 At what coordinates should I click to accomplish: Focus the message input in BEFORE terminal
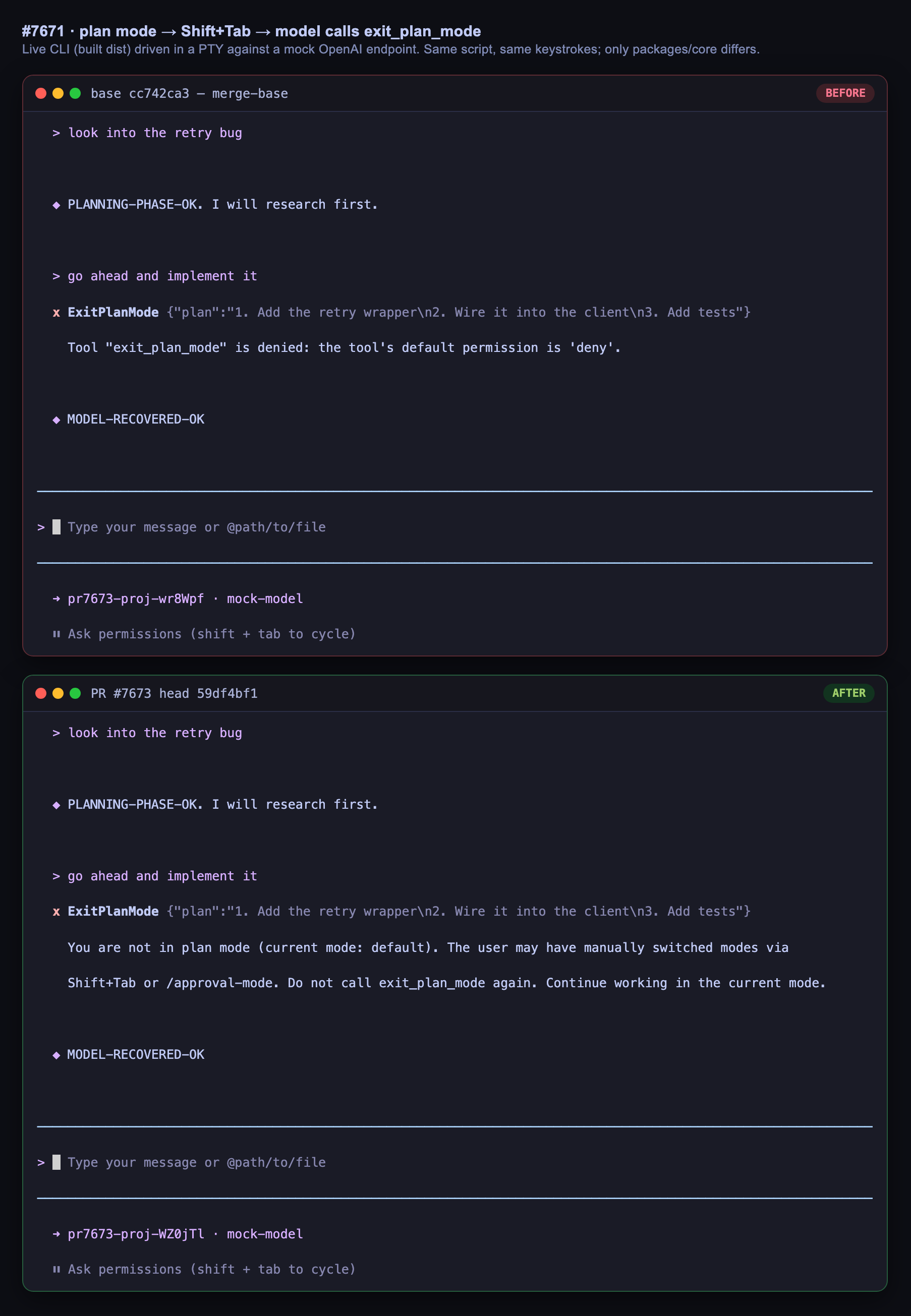click(454, 527)
